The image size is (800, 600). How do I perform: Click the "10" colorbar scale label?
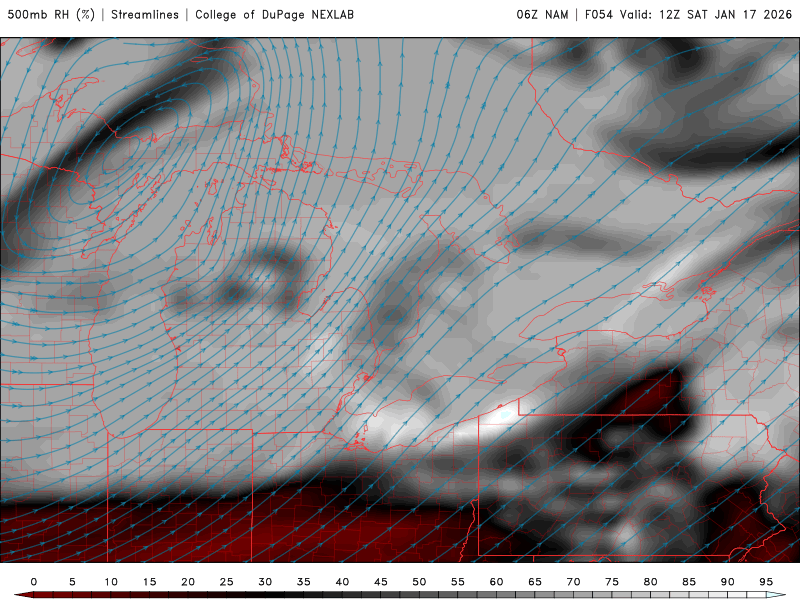point(111,582)
